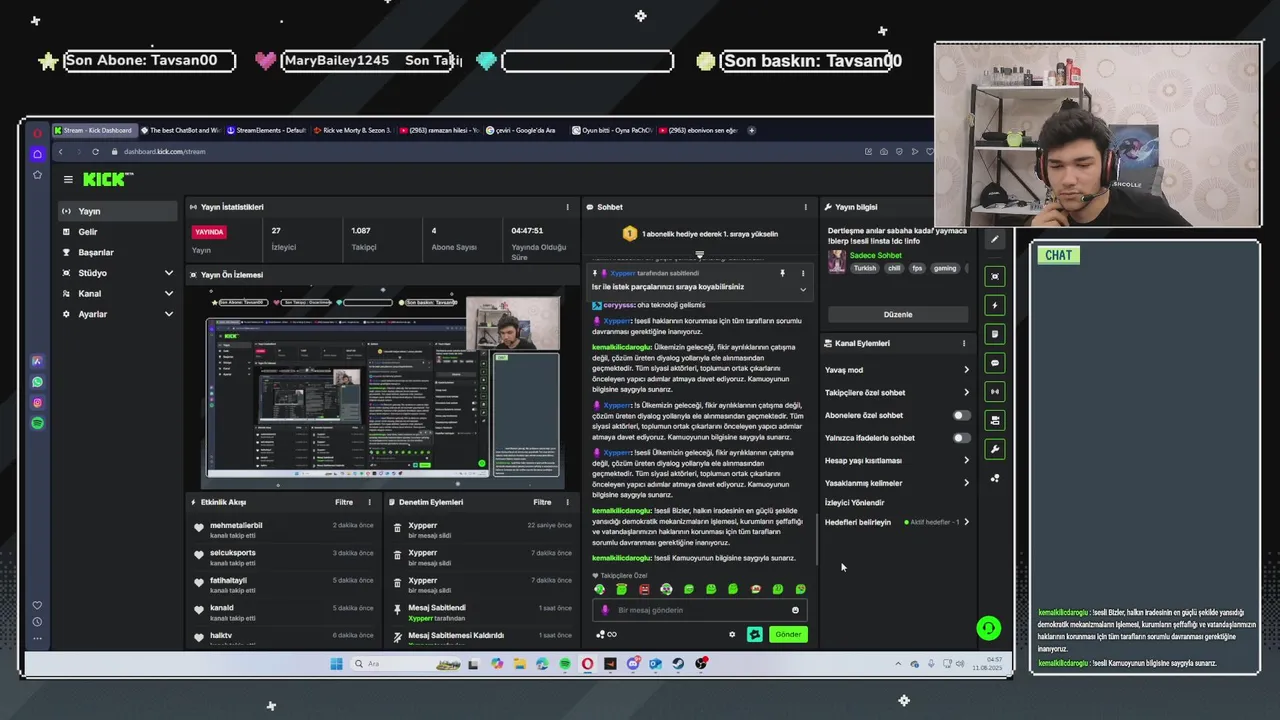Click the browser address bar

point(480,152)
